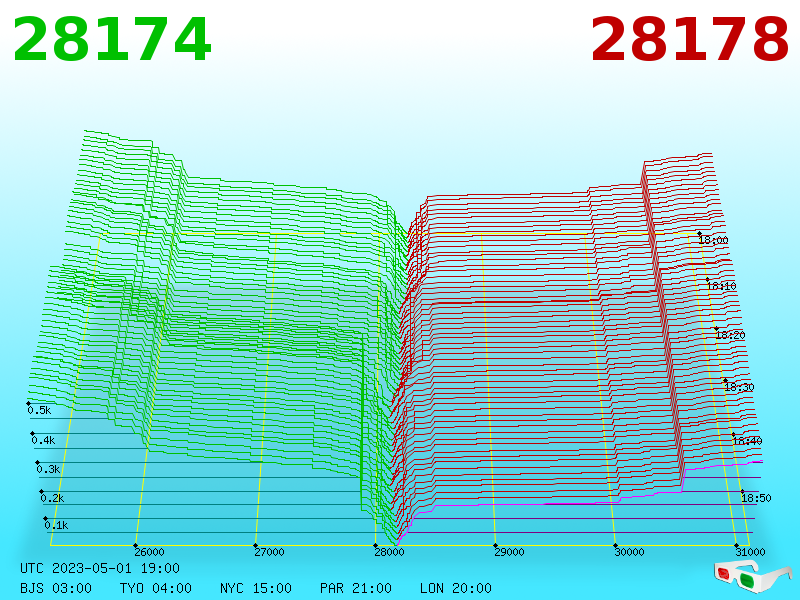The width and height of the screenshot is (800, 600).
Task: Click the 28000 price axis label
Action: click(389, 552)
